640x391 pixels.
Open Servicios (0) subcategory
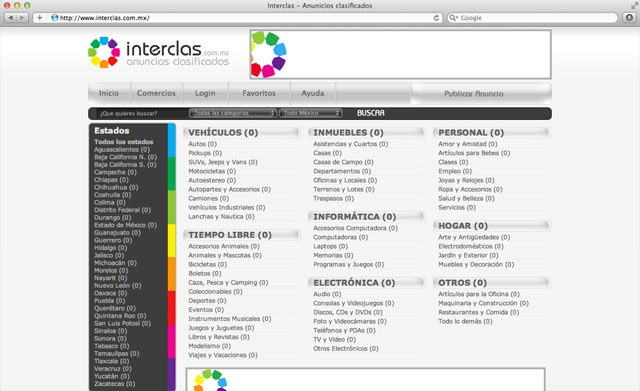point(457,207)
